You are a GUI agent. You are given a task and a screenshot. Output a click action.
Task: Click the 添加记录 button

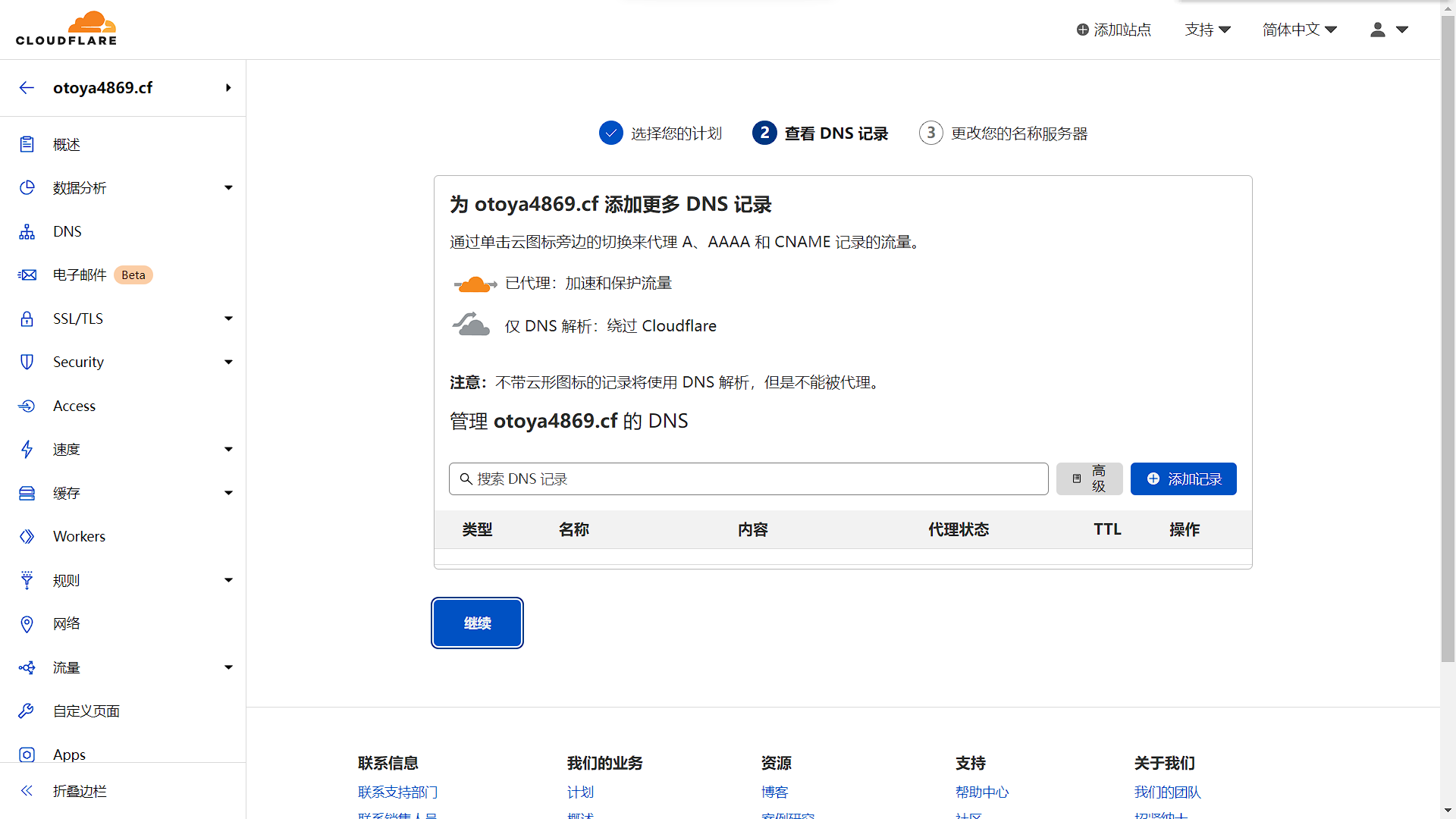coord(1183,479)
